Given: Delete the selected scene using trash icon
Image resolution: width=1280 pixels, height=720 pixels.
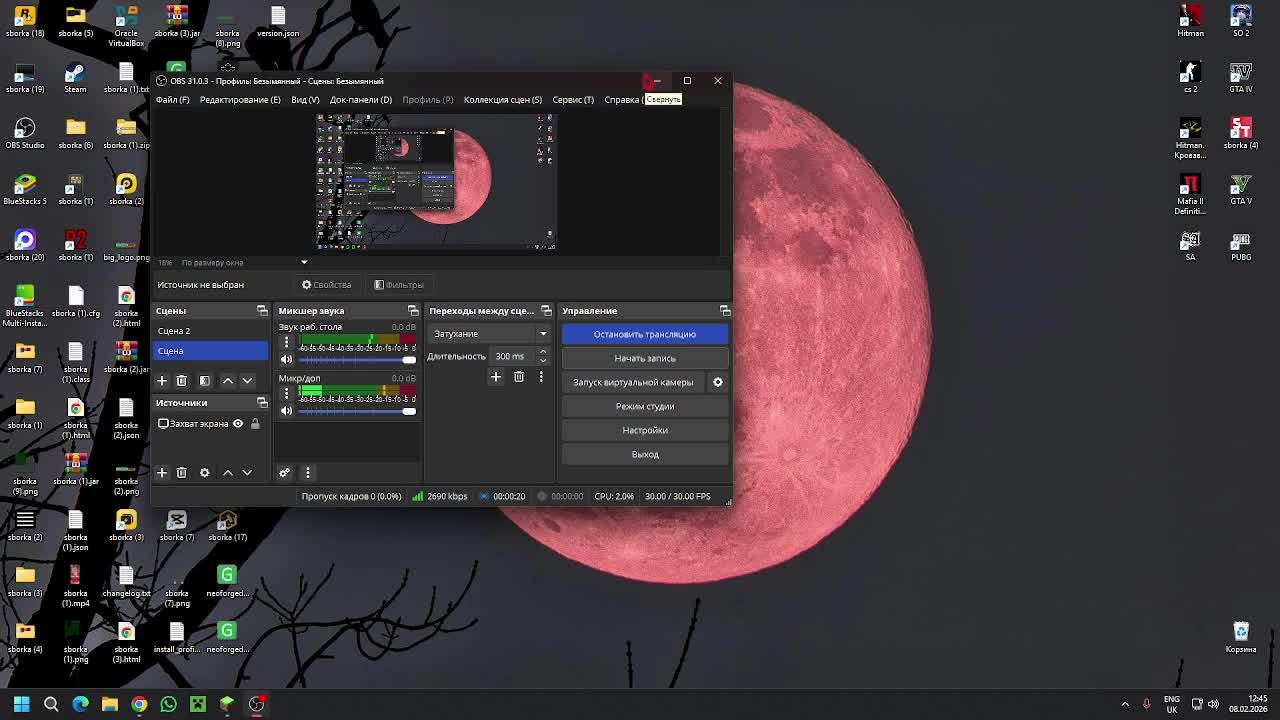Looking at the screenshot, I should point(181,381).
